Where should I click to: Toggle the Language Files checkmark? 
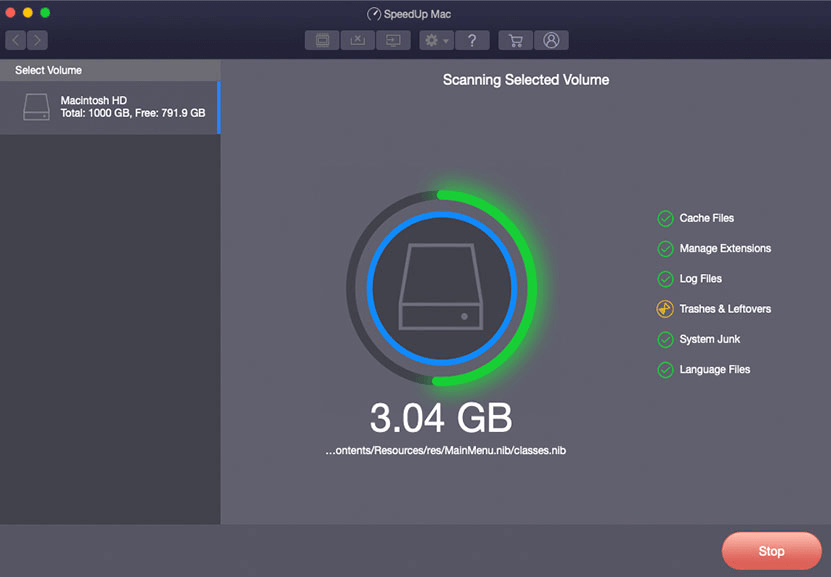[664, 369]
